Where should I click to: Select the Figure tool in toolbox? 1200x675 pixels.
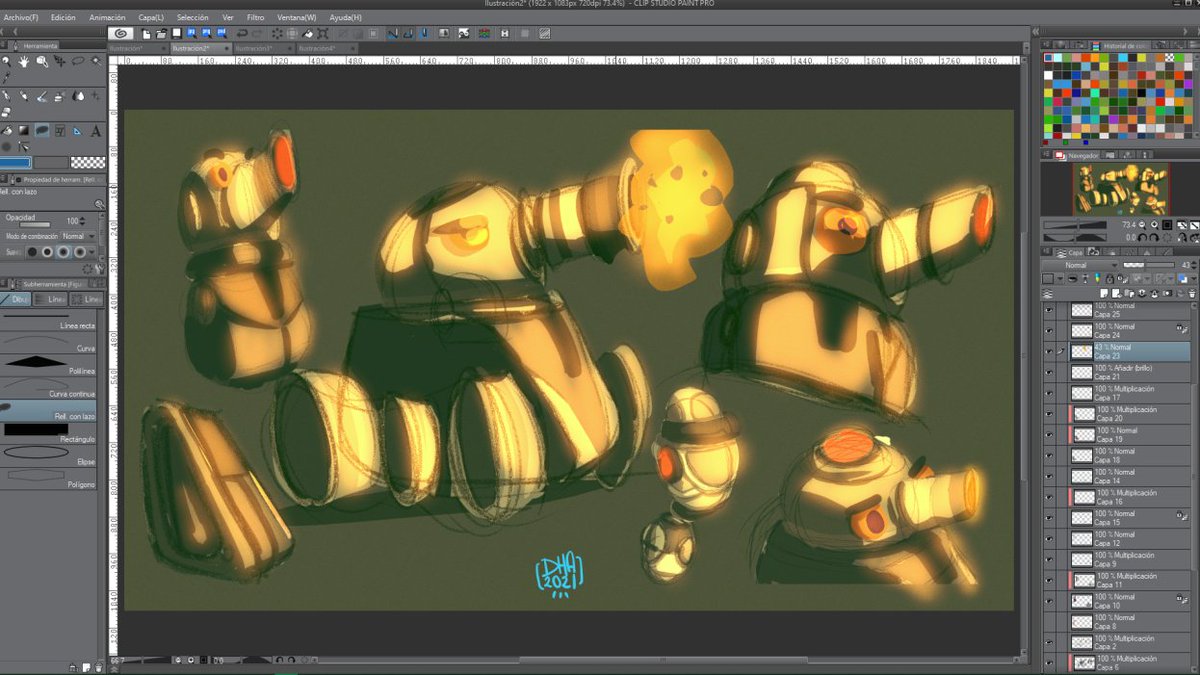click(x=42, y=131)
